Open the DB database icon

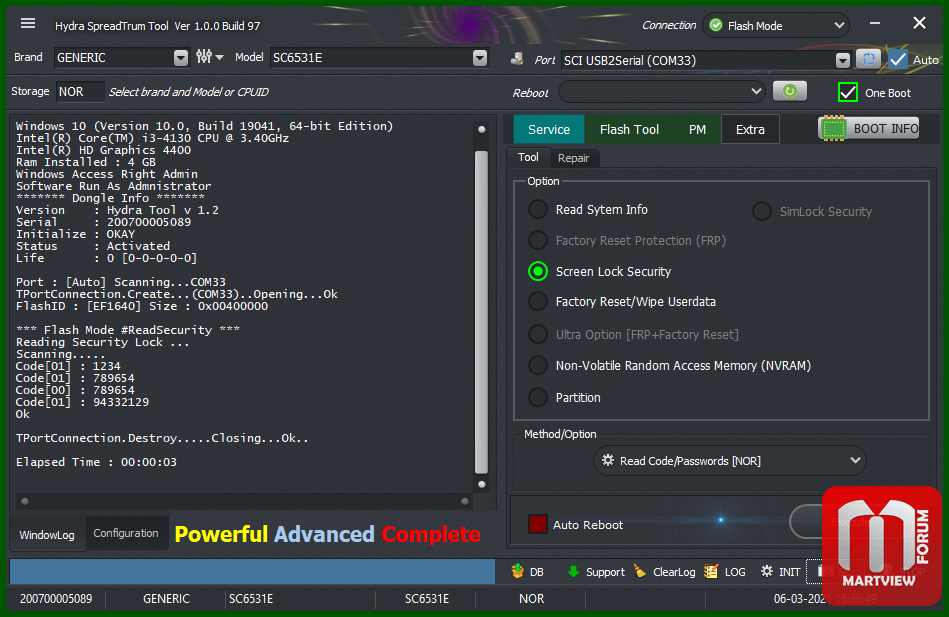(518, 572)
